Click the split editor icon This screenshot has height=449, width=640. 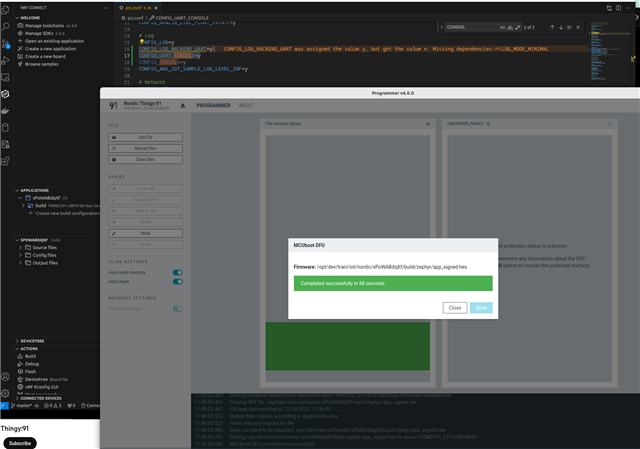(618, 8)
